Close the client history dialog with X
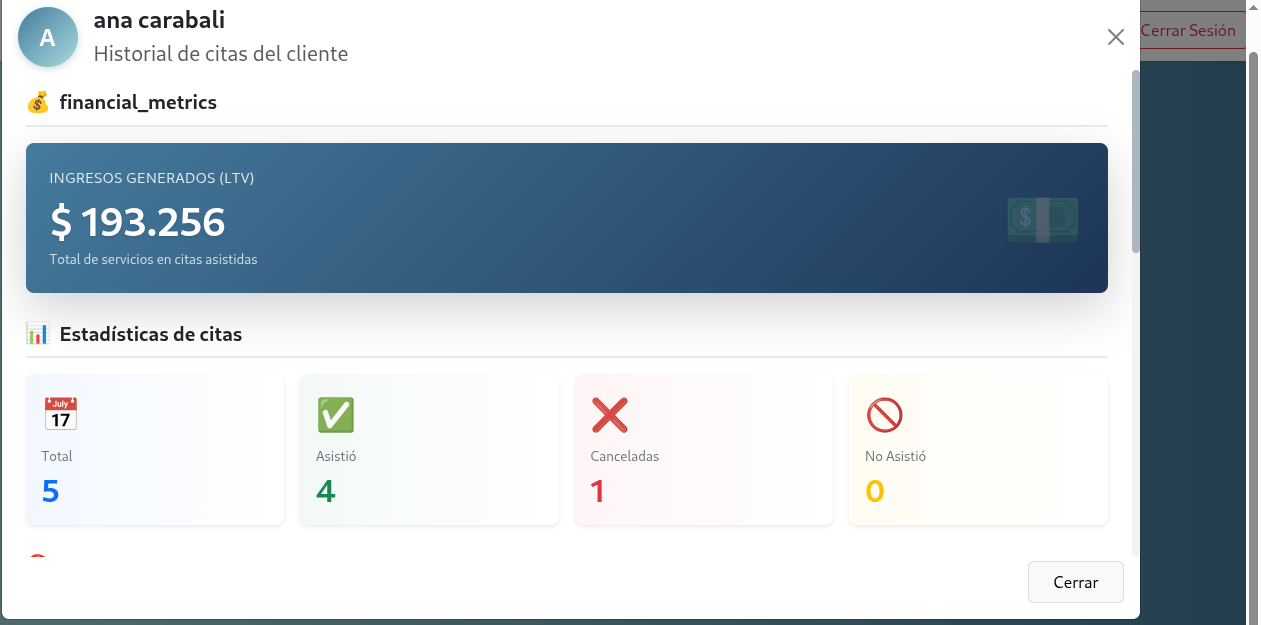 (1116, 38)
